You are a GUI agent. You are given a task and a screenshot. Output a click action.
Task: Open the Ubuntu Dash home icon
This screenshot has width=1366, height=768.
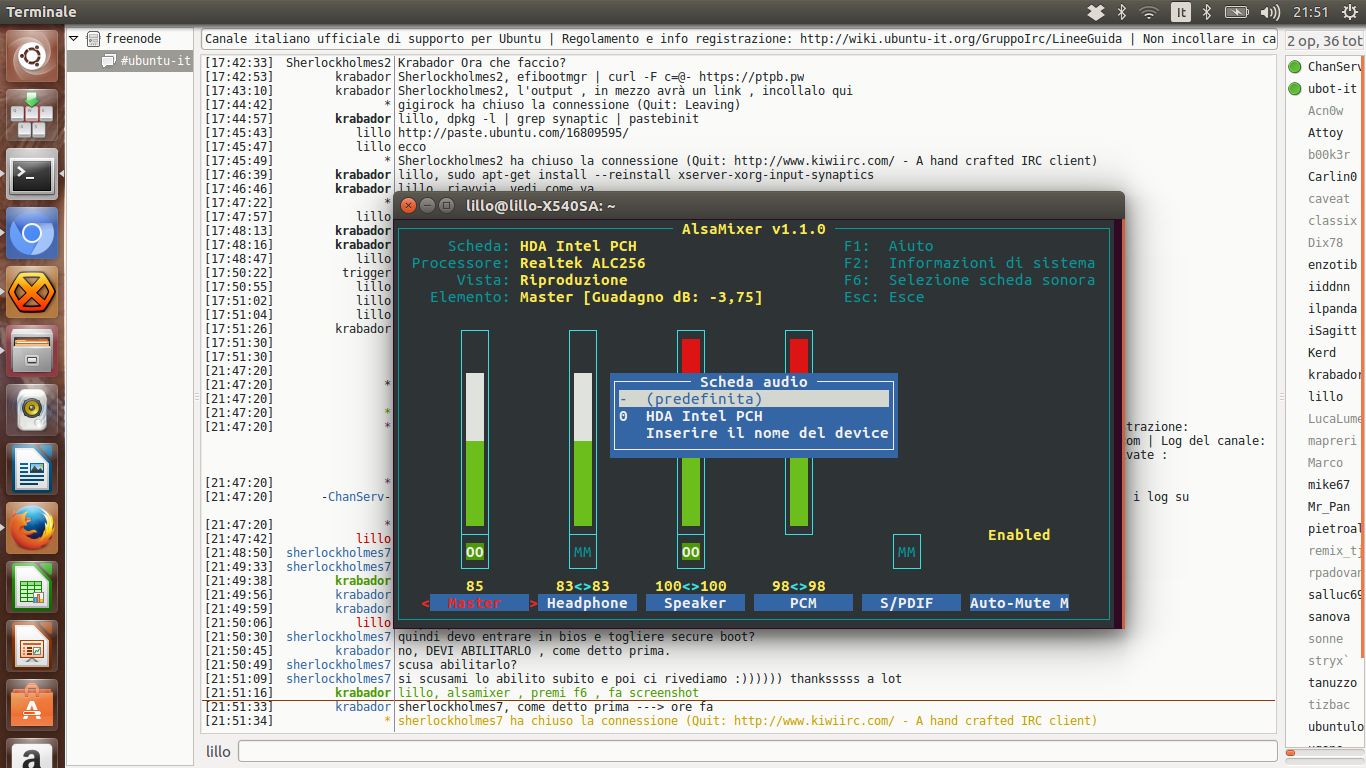32,57
